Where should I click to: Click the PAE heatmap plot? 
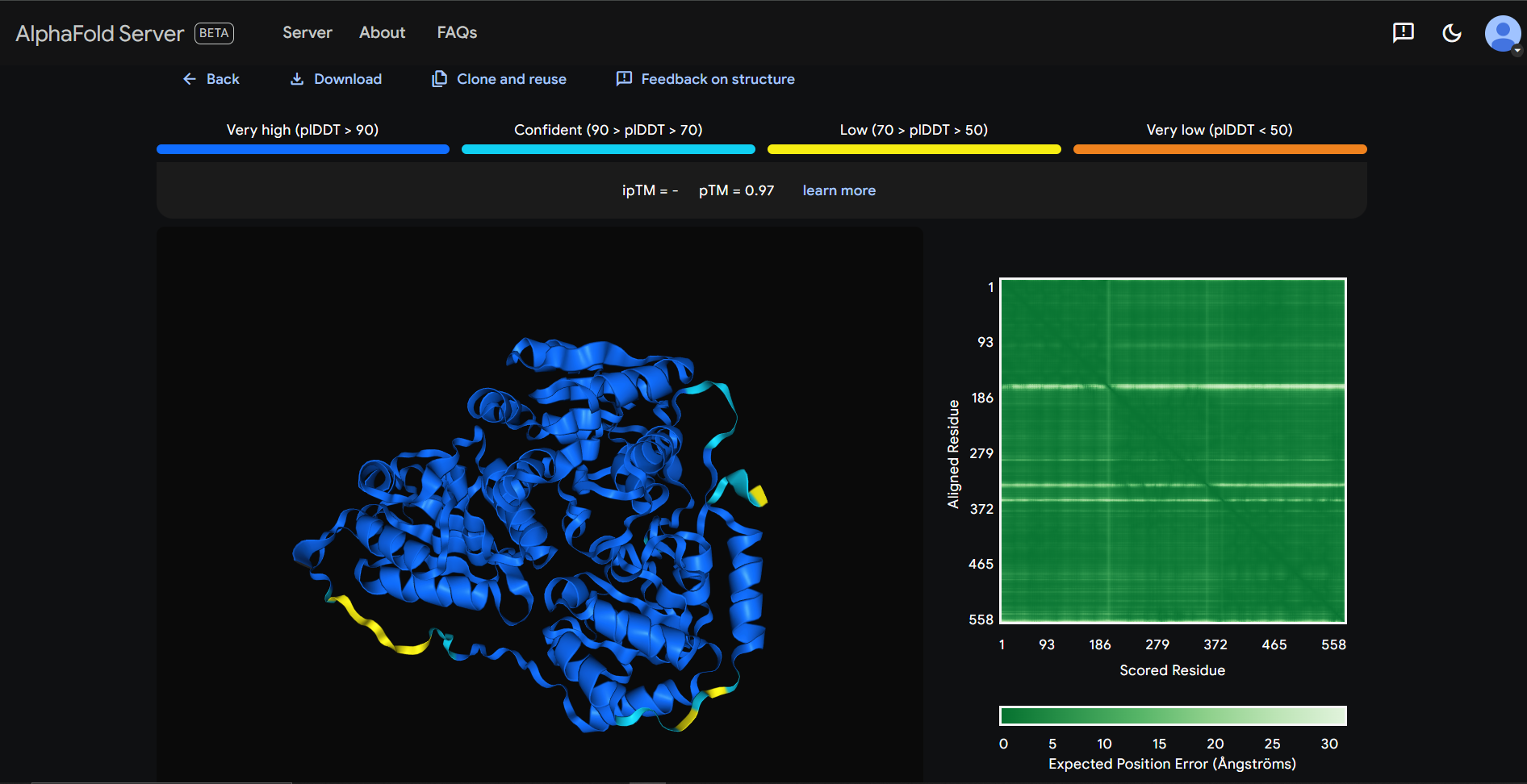(1173, 451)
